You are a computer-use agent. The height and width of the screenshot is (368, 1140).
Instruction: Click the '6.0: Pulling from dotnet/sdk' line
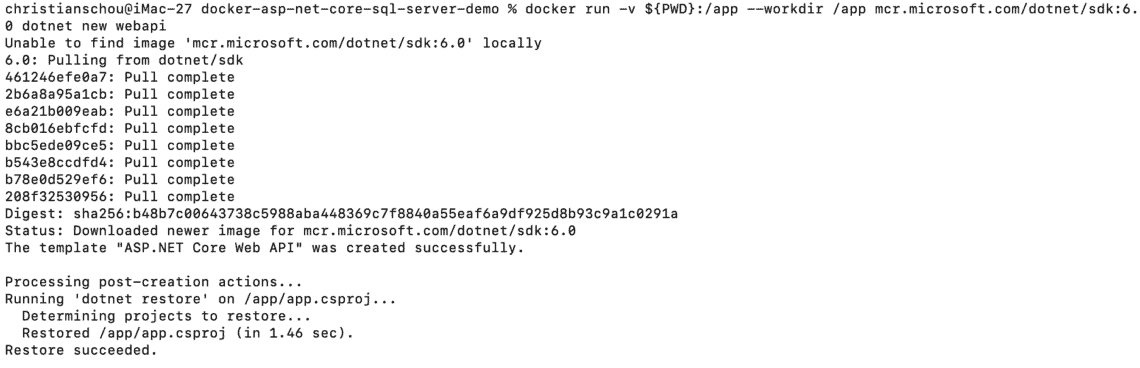[x=124, y=60]
